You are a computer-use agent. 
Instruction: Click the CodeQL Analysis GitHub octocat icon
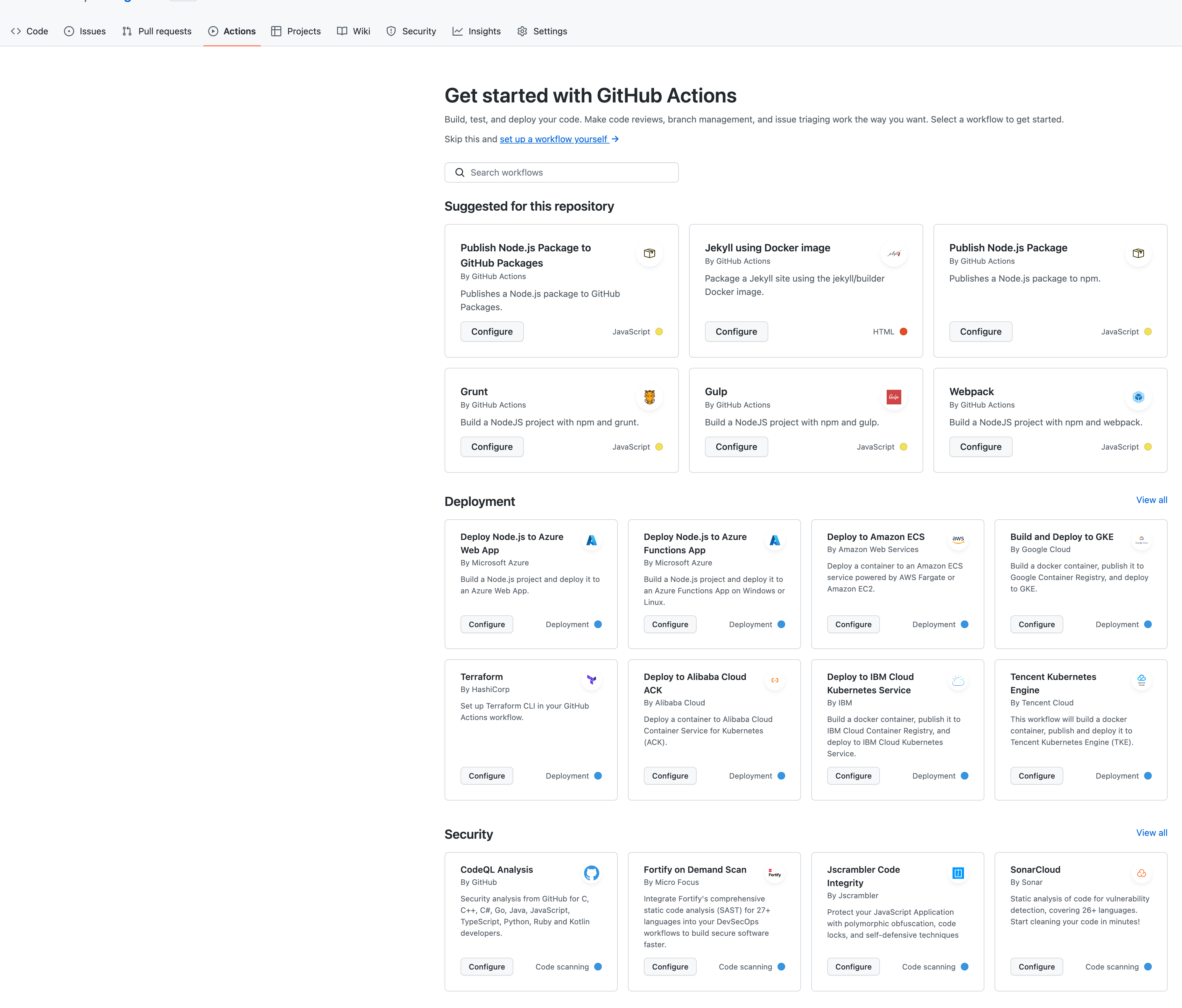[592, 873]
